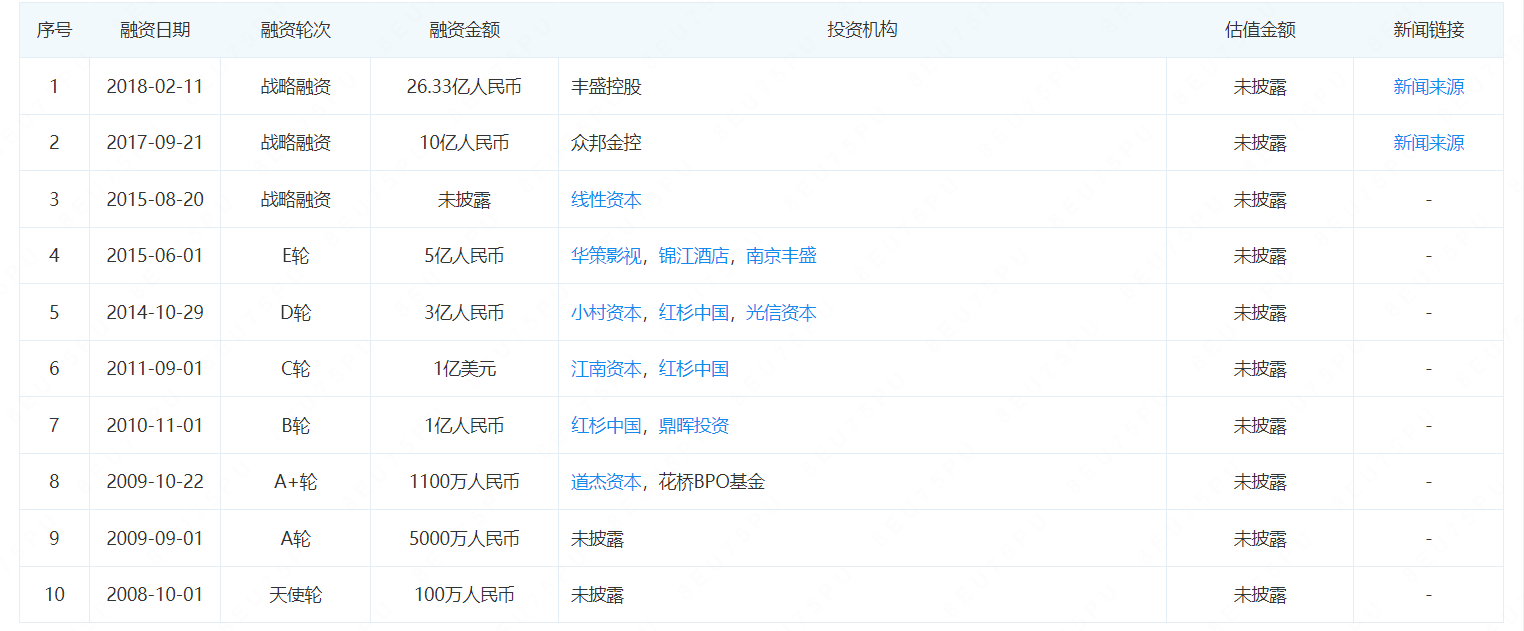Screen dimensions: 1524x631
Task: Click the E轮 round cell
Action: 295,256
